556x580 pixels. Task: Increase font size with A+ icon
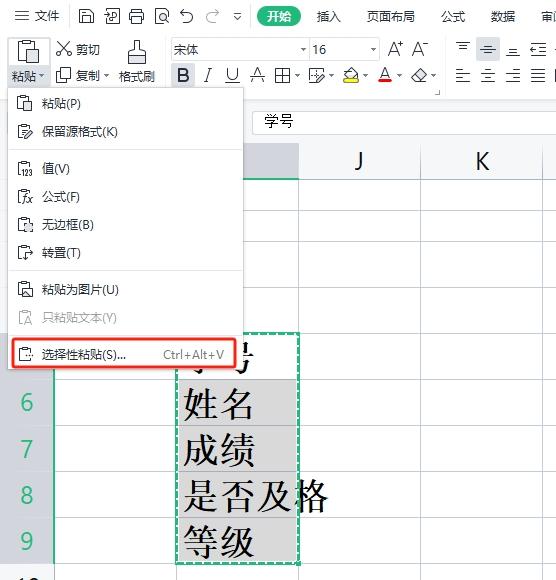click(395, 49)
